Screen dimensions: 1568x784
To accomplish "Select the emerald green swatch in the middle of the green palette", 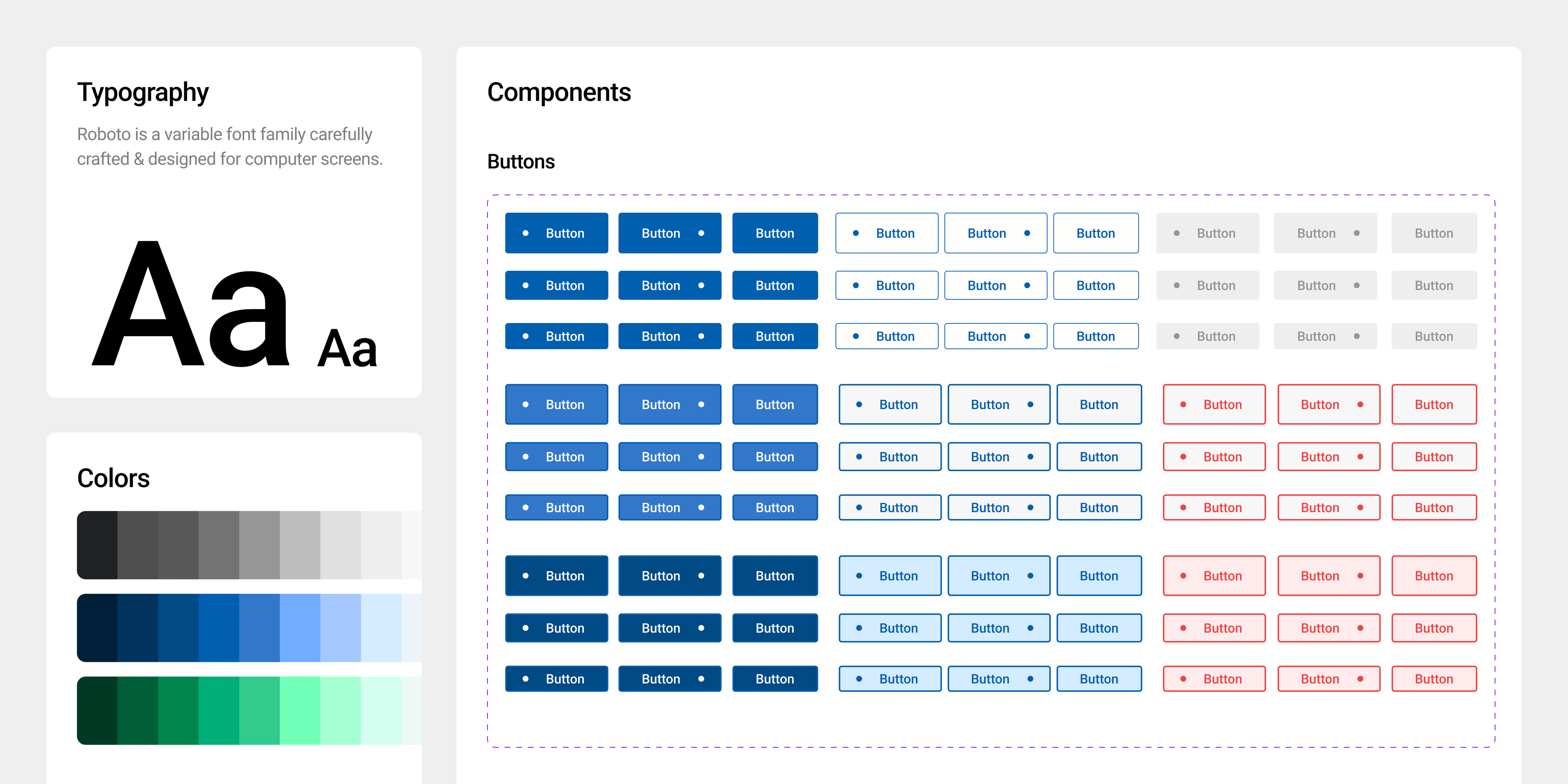I will click(x=218, y=710).
